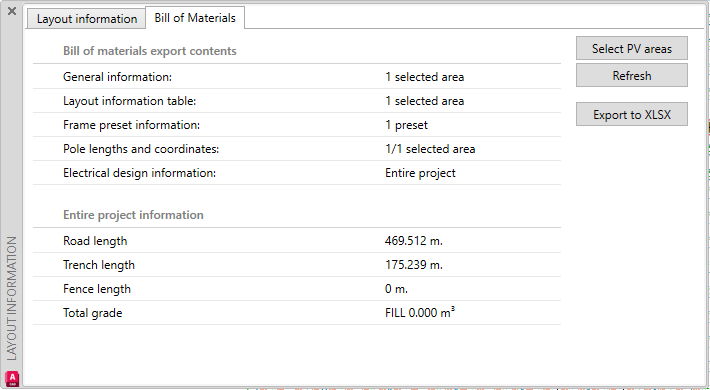Click the Trench length value 175.239 m
The height and width of the screenshot is (390, 710).
[x=413, y=265]
